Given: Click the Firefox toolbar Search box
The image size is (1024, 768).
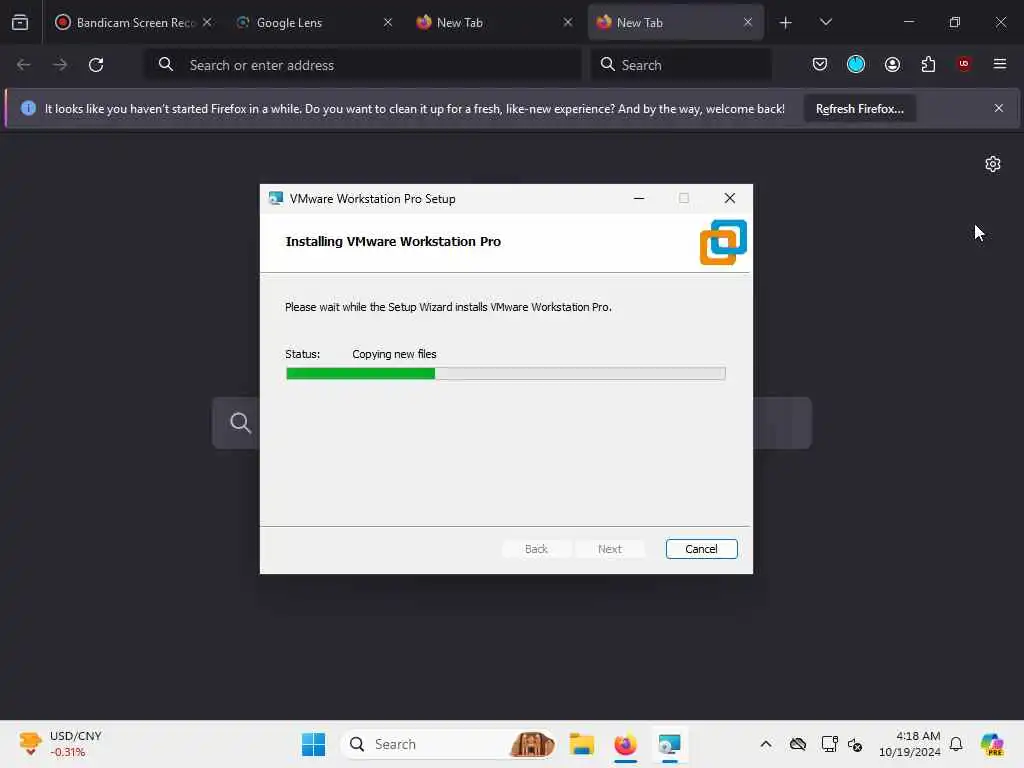Looking at the screenshot, I should 680,65.
